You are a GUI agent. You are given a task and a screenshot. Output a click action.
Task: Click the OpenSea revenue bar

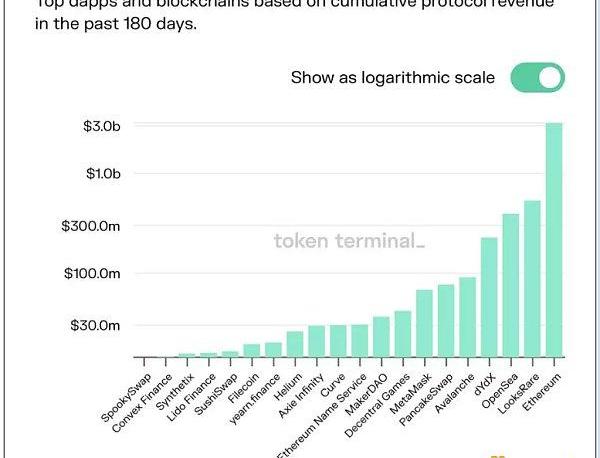click(x=510, y=285)
